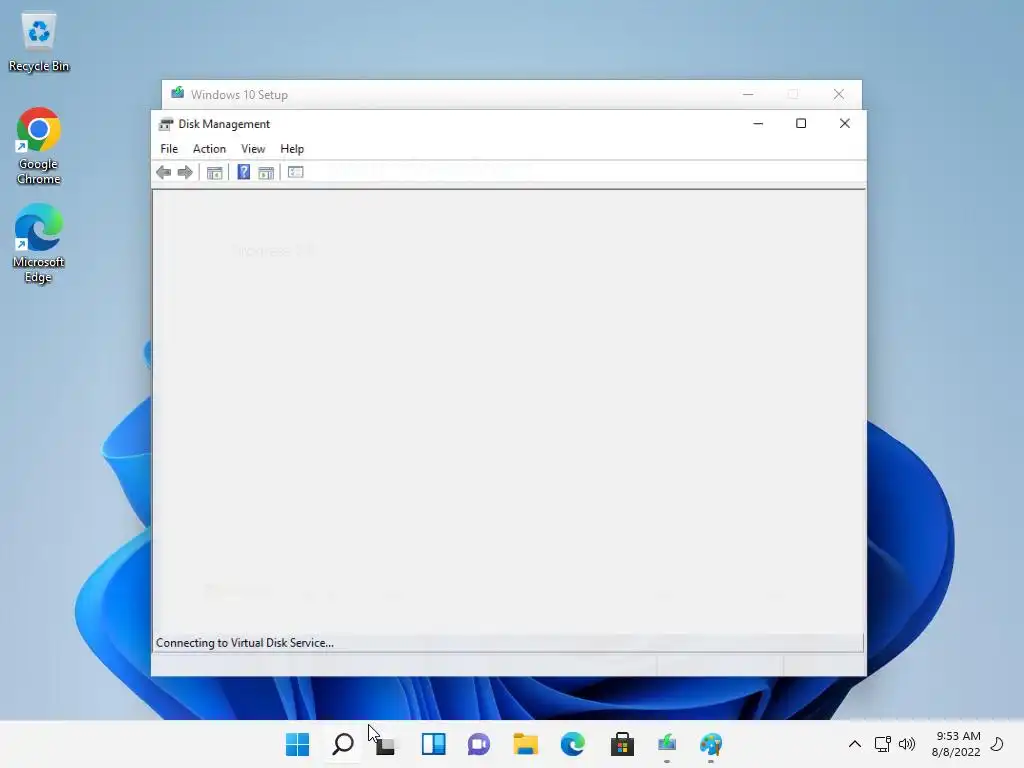Open File Explorer from taskbar
Viewport: 1024px width, 768px height.
[x=526, y=744]
